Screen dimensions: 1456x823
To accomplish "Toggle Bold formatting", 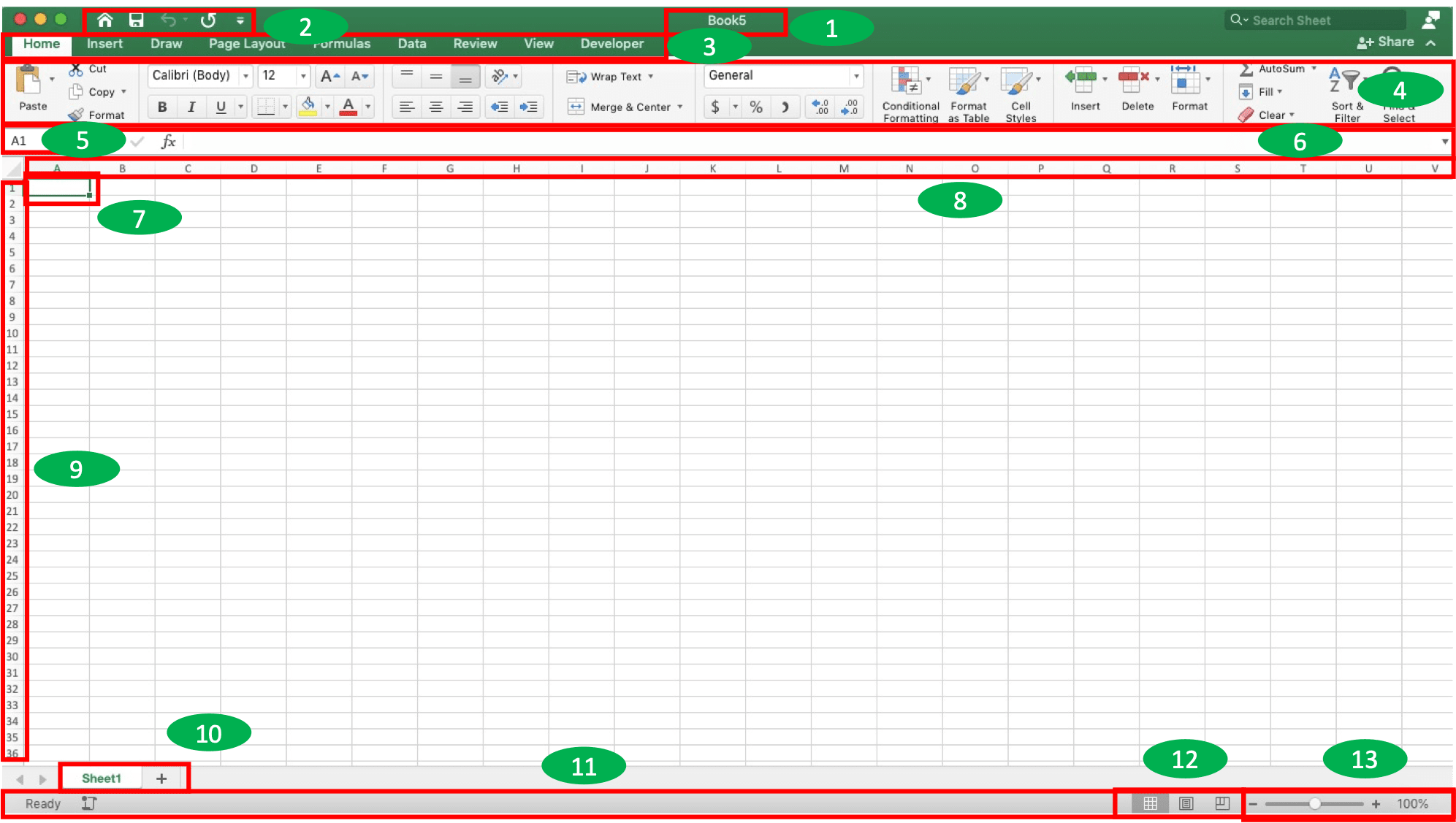I will (x=162, y=107).
